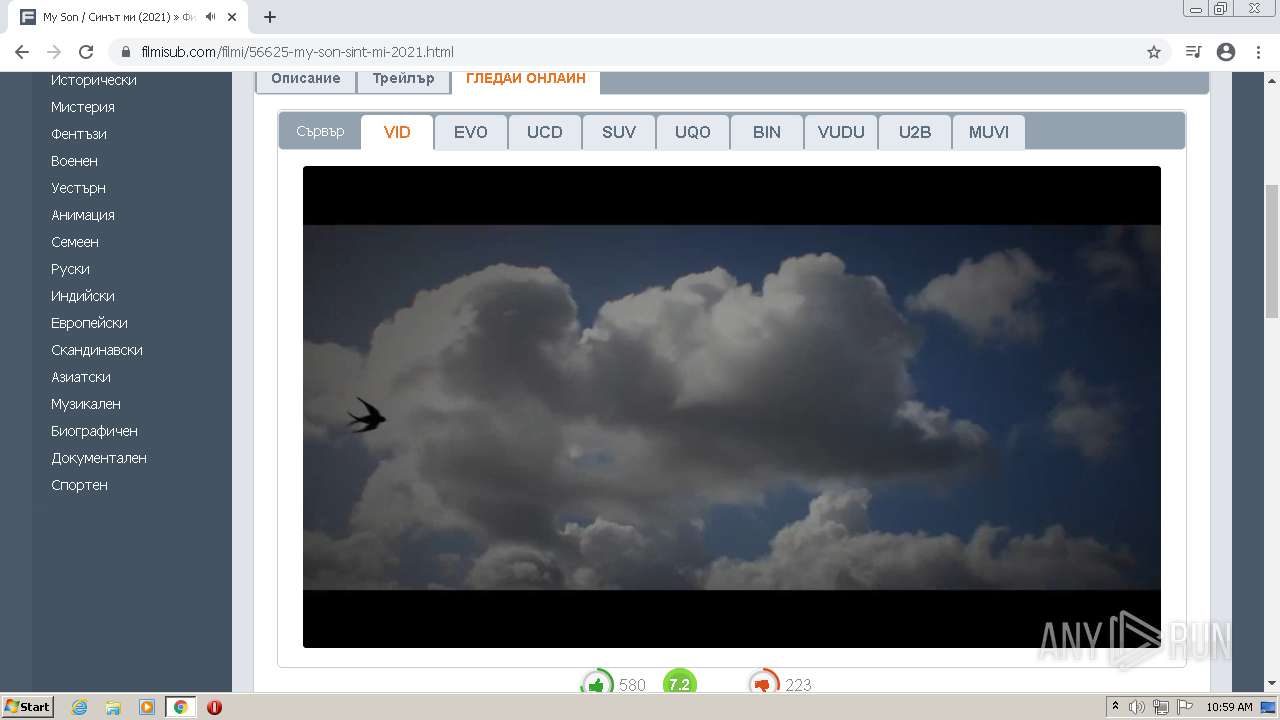The height and width of the screenshot is (720, 1280).
Task: Open system volume tray icon
Action: [x=1138, y=707]
